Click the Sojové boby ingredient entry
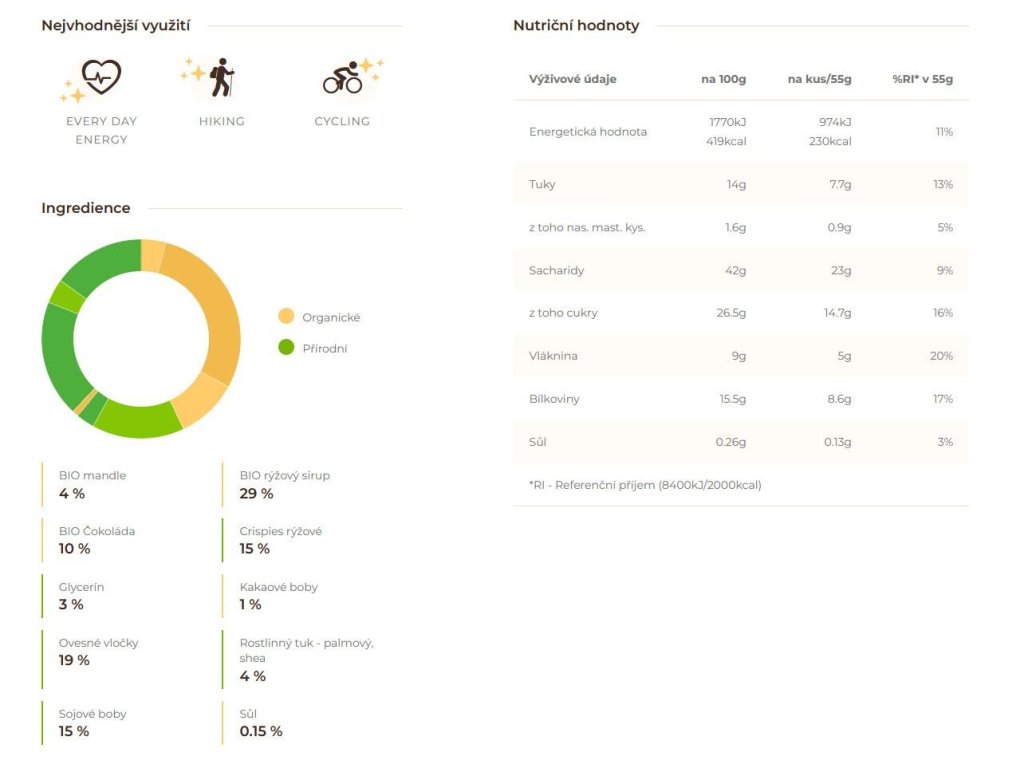 coord(92,723)
